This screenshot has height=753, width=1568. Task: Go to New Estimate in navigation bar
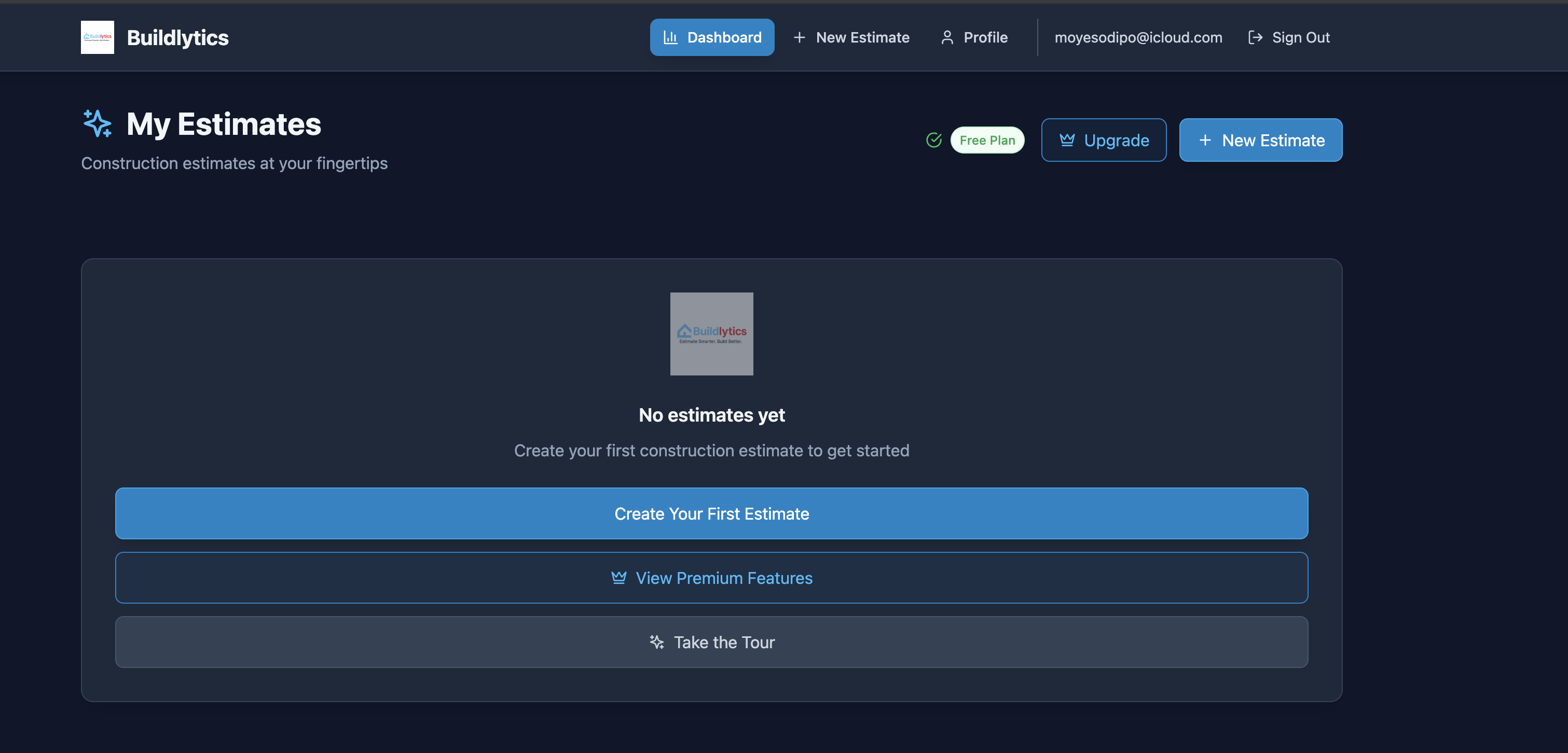862,37
